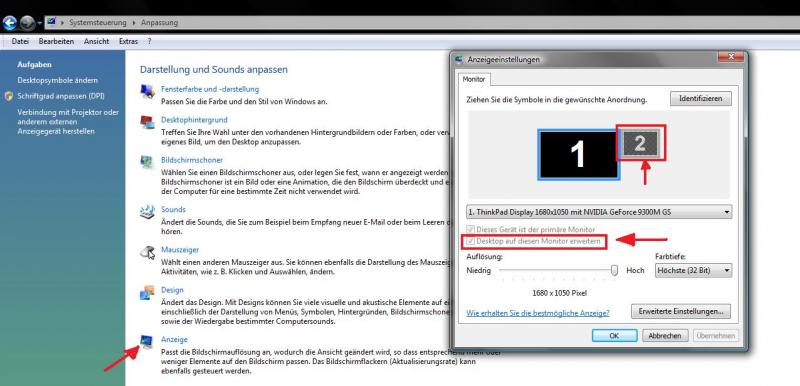Select the Sounds icon
The width and height of the screenshot is (800, 386).
coord(147,212)
